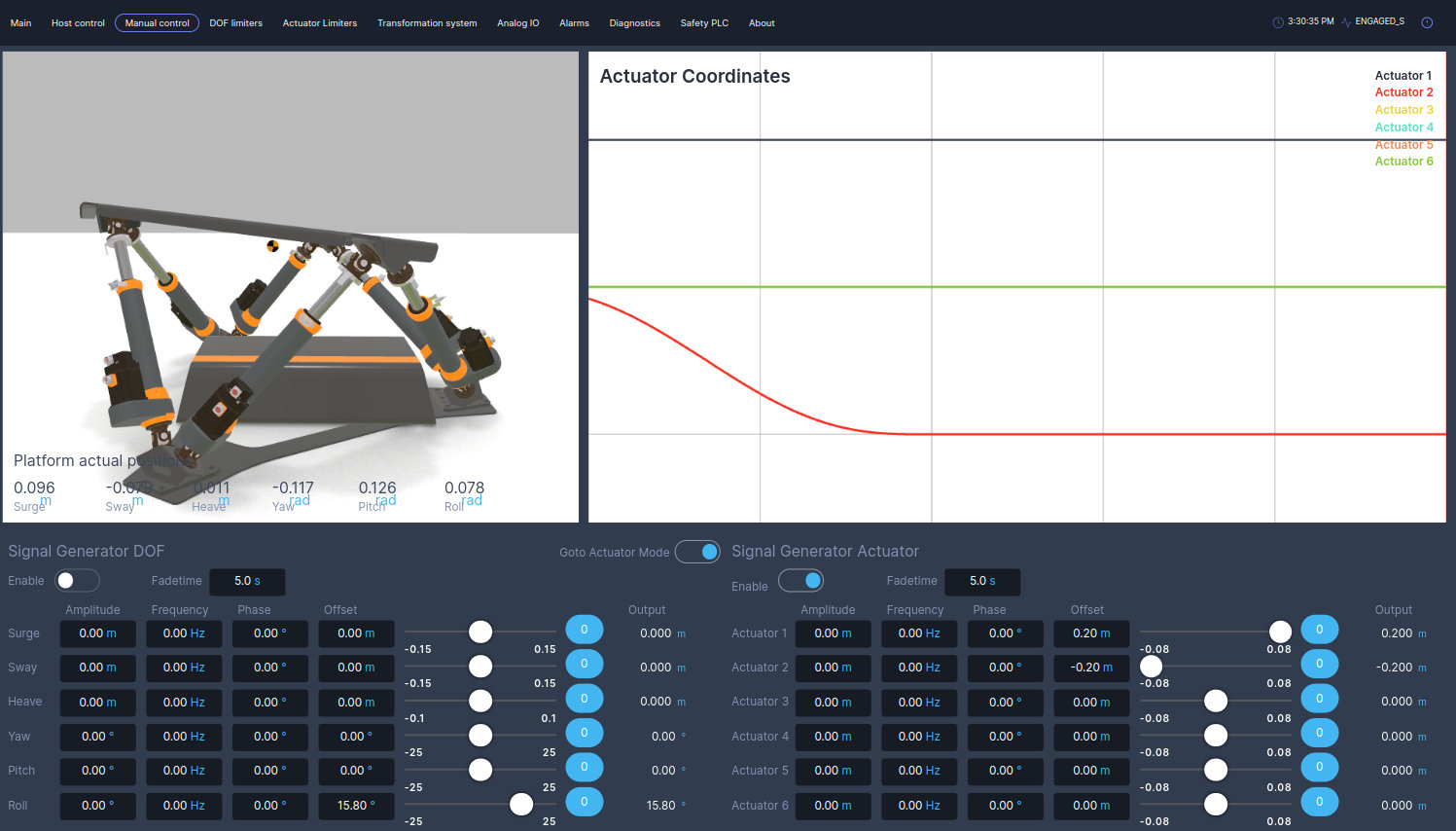
Task: Switch to the Diagnostics tab
Action: click(x=634, y=23)
